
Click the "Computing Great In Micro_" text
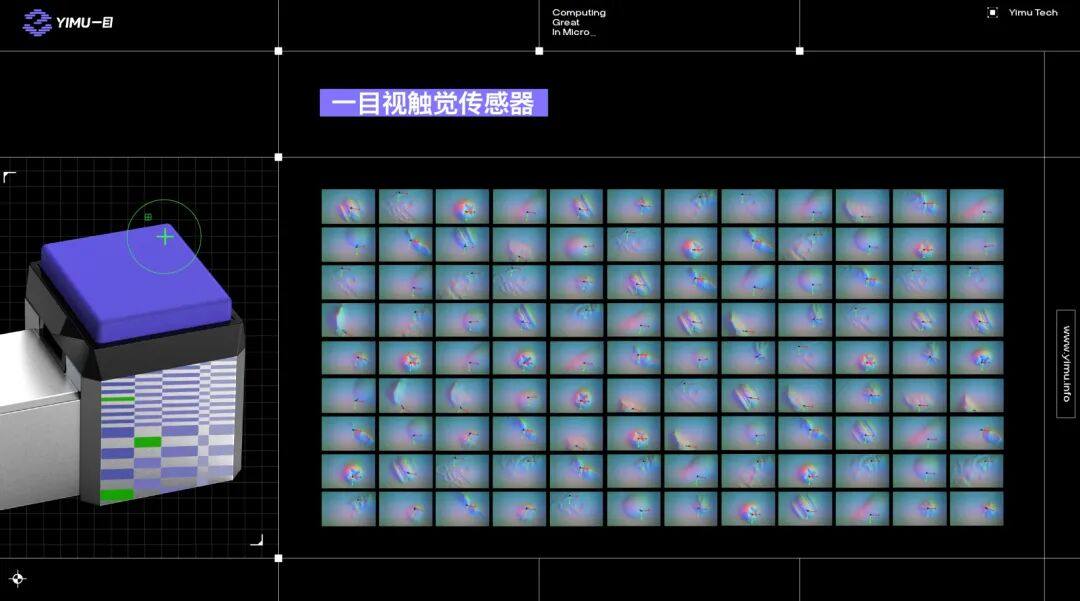[x=578, y=23]
